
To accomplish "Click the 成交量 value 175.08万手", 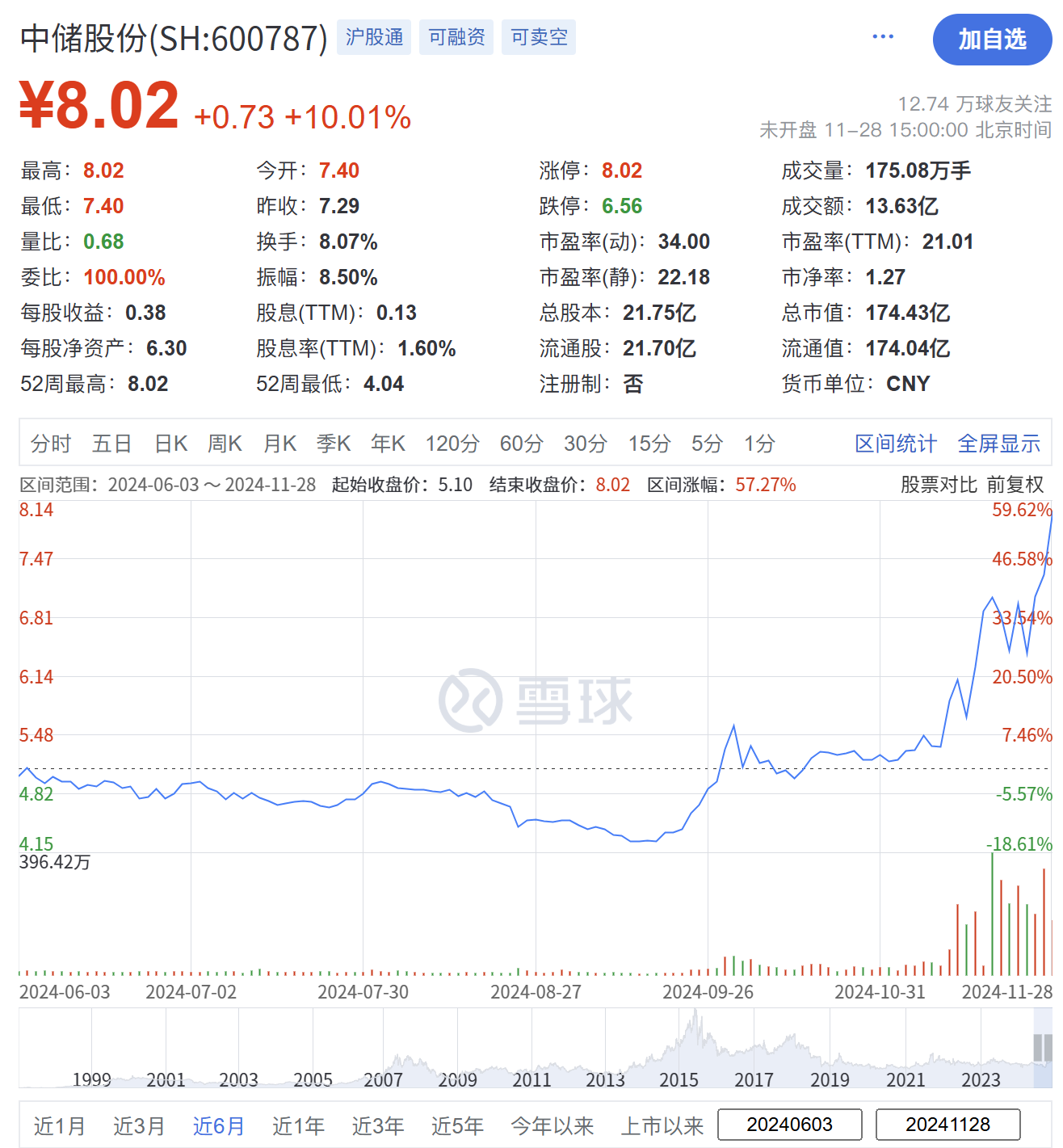I will [x=918, y=170].
